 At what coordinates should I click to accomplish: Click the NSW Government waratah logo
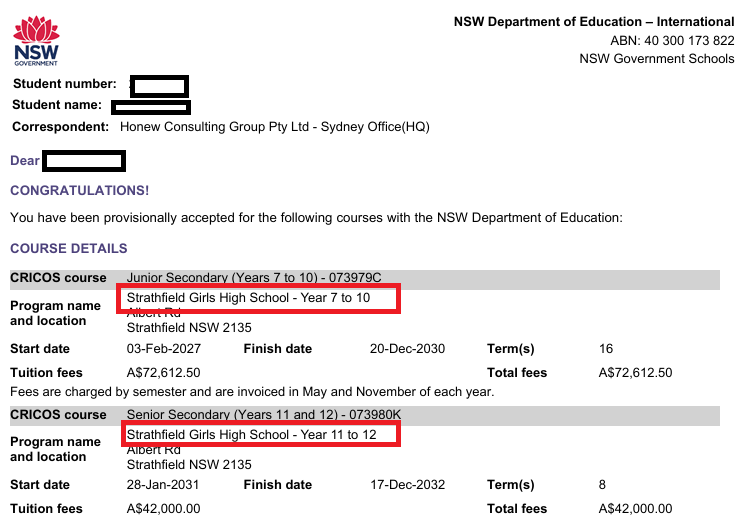tap(36, 41)
